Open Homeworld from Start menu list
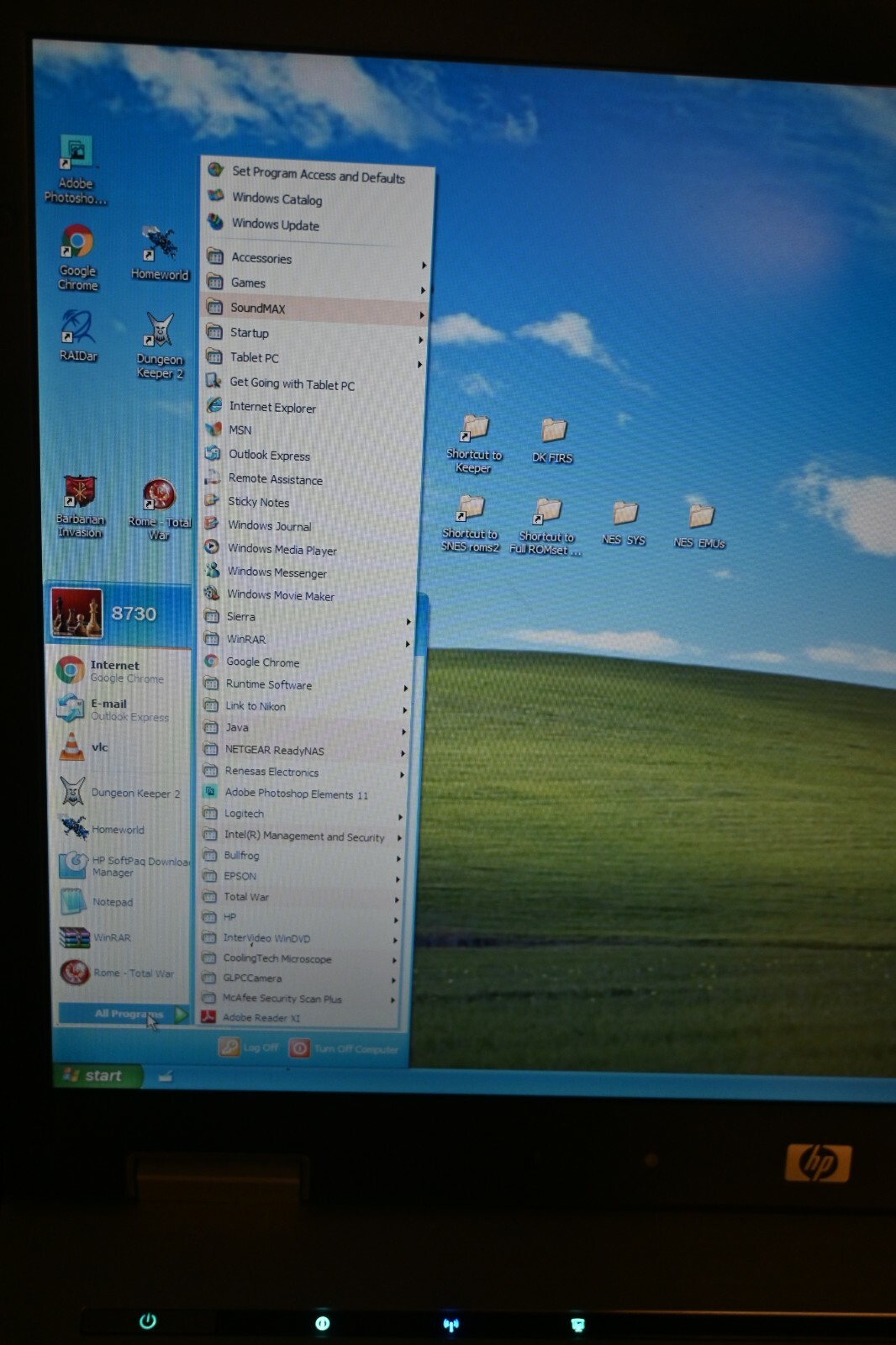 [x=122, y=829]
